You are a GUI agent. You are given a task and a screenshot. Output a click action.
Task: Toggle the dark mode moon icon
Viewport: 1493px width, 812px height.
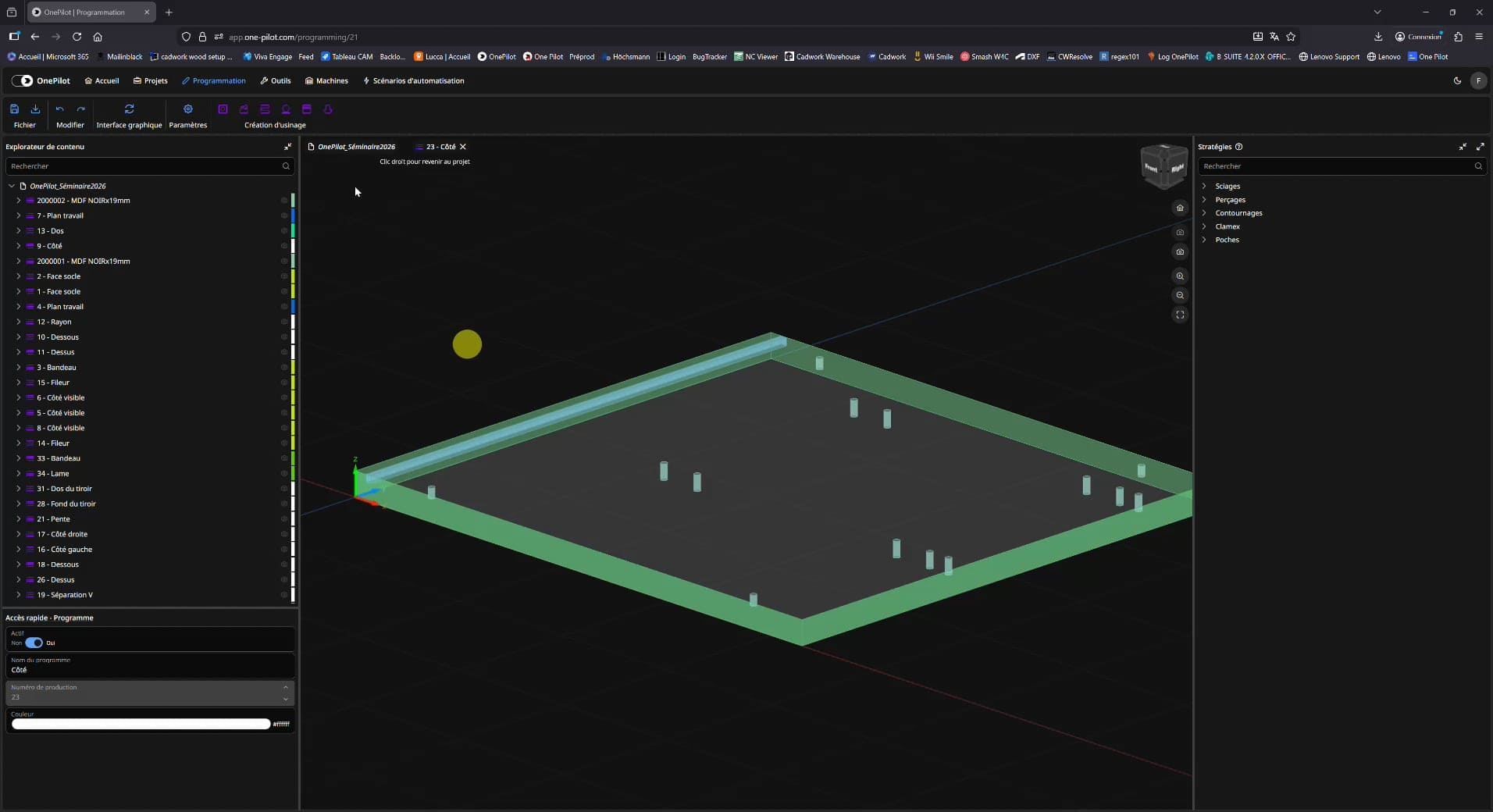pos(1457,80)
